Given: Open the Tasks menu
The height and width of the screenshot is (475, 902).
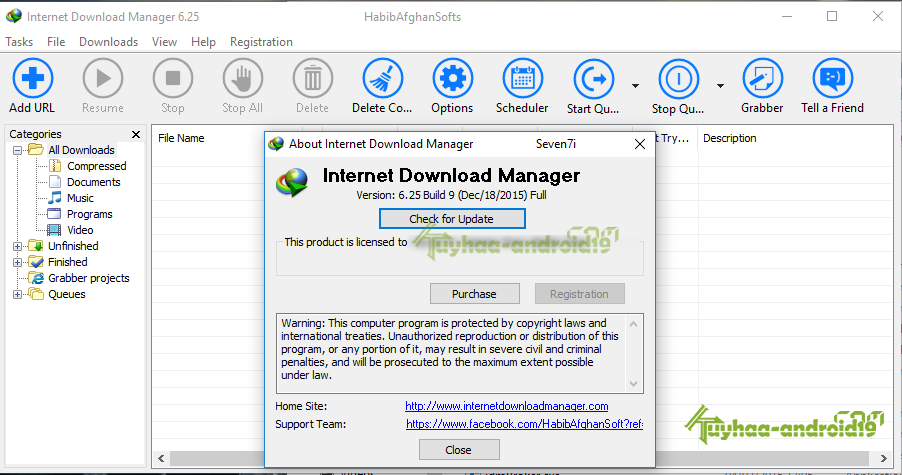Looking at the screenshot, I should click(19, 42).
